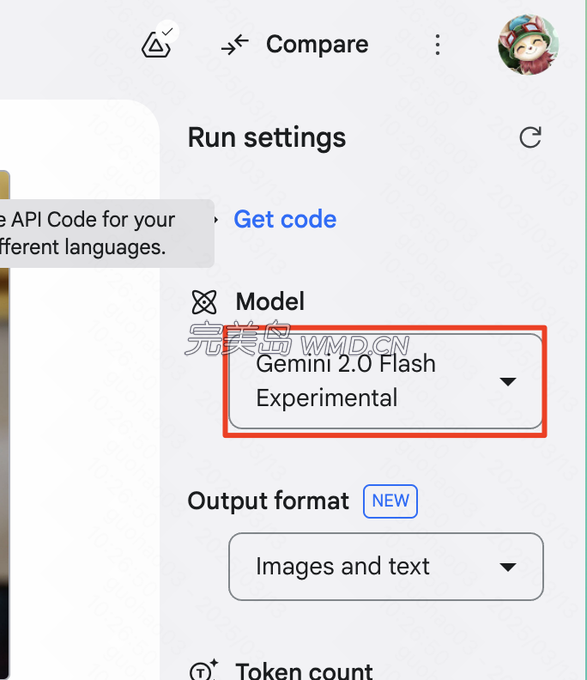Click the Token count label
587x680 pixels.
tap(304, 670)
